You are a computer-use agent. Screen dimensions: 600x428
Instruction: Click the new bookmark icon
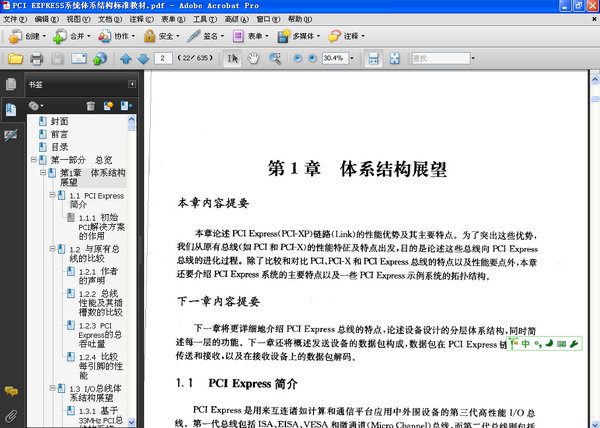click(108, 106)
